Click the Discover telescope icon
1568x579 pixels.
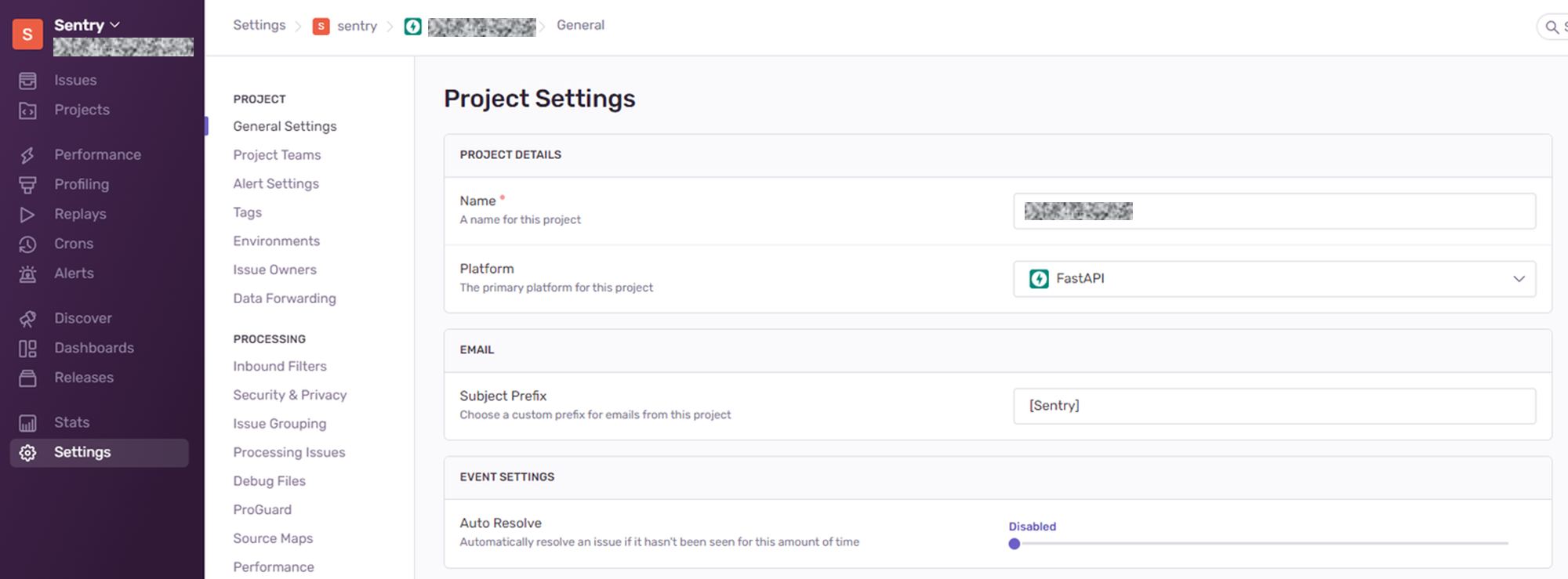[x=27, y=319]
